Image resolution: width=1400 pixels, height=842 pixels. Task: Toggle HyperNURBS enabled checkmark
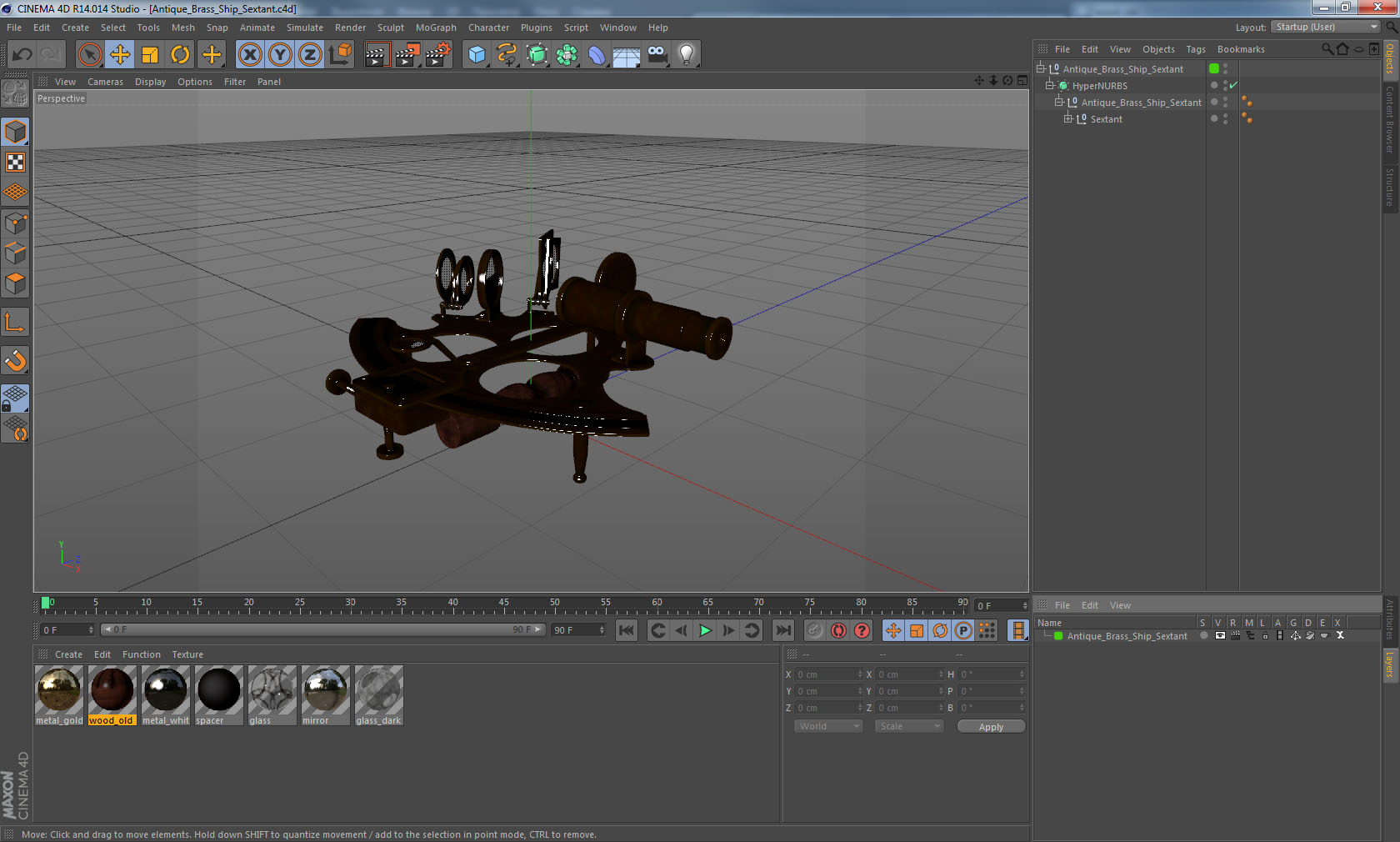[1233, 85]
